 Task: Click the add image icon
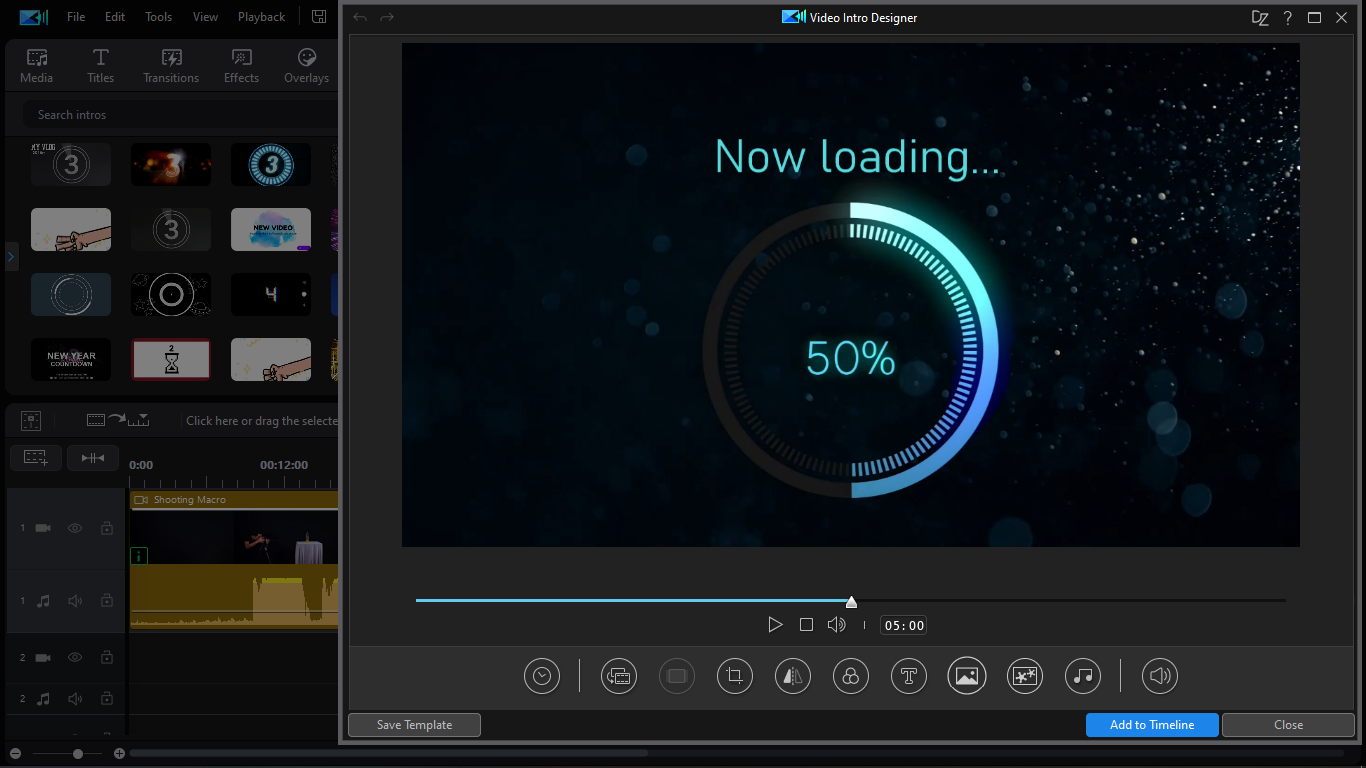click(x=967, y=676)
